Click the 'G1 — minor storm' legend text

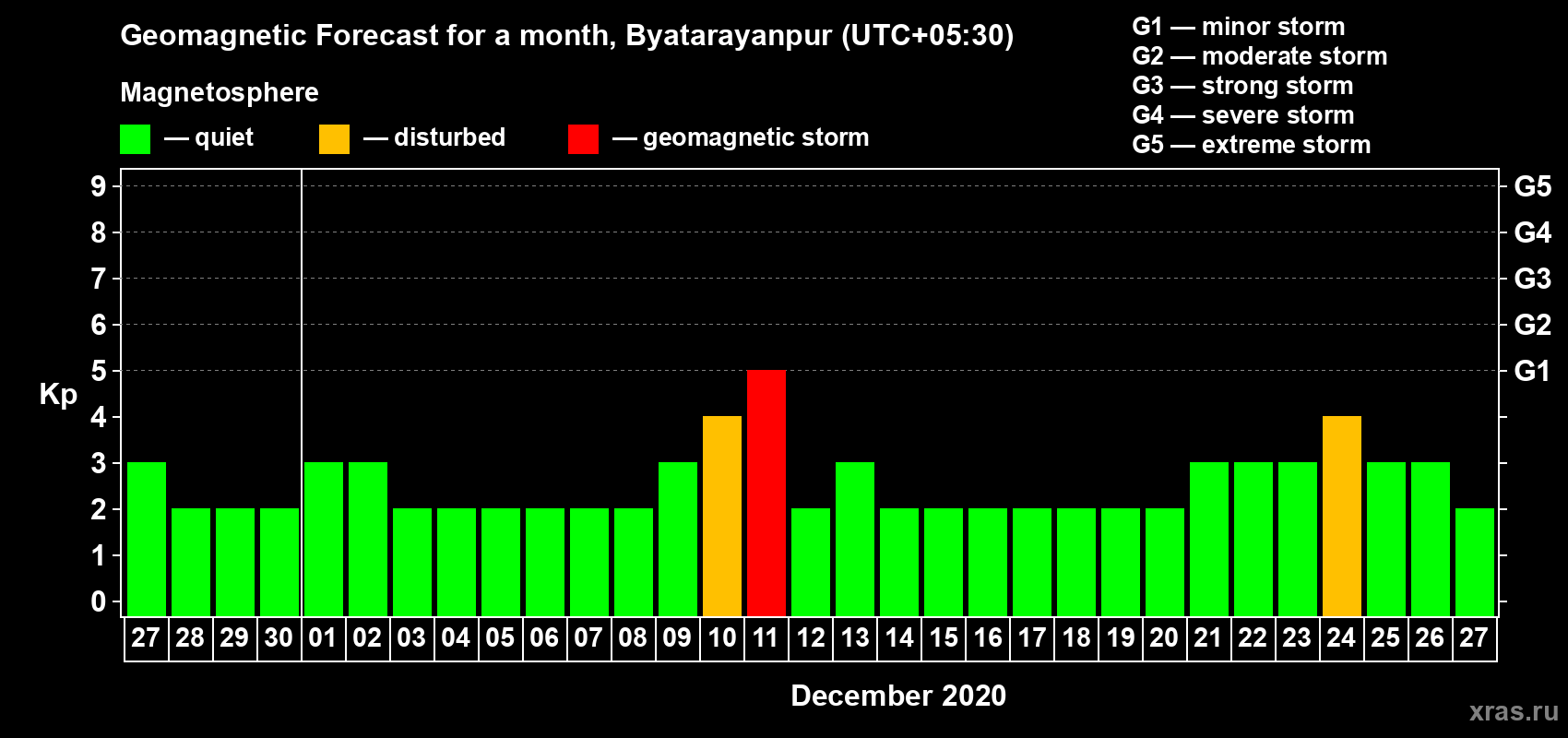click(1239, 27)
